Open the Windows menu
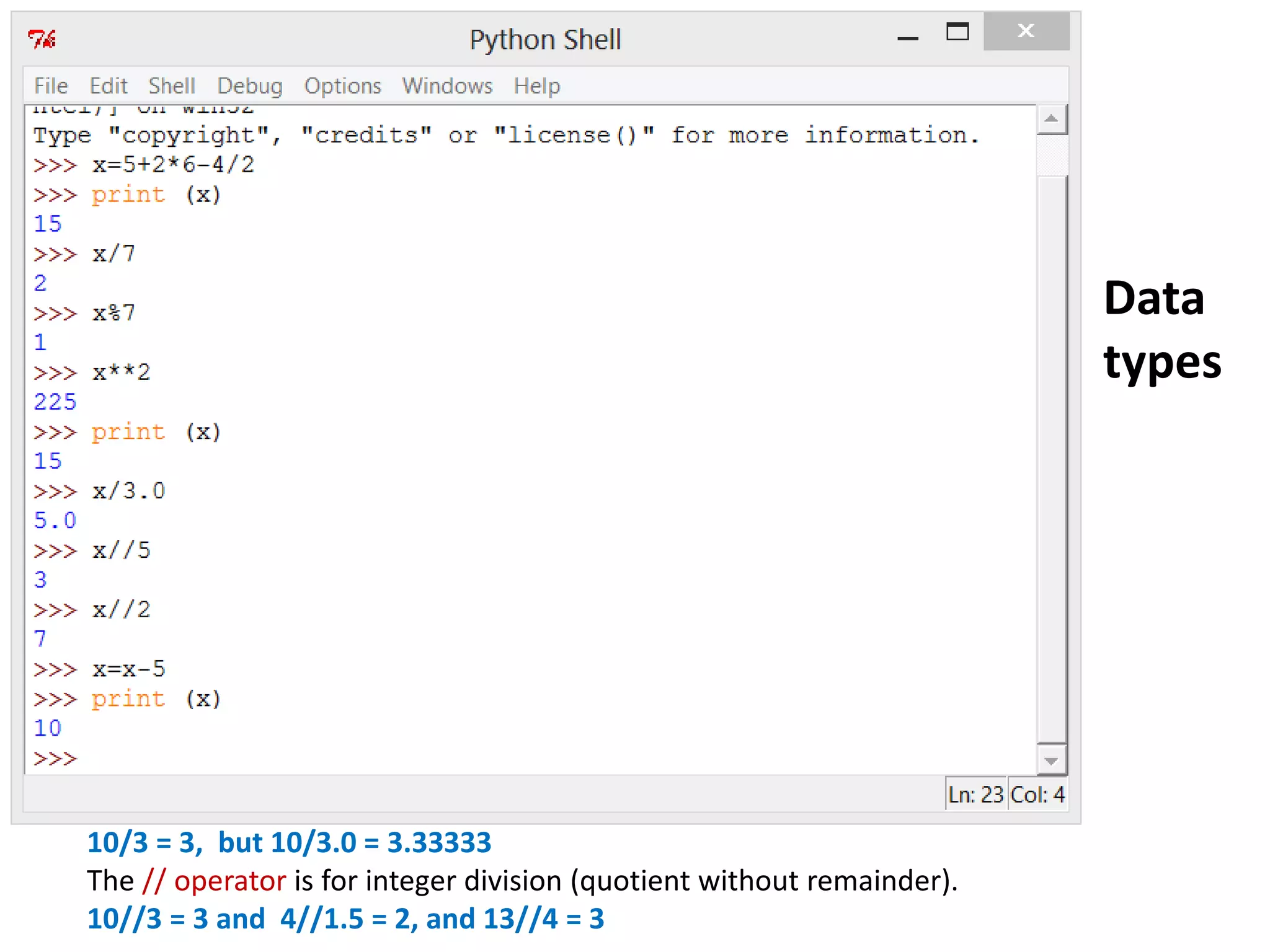Screen dimensions: 1270x952 447,86
